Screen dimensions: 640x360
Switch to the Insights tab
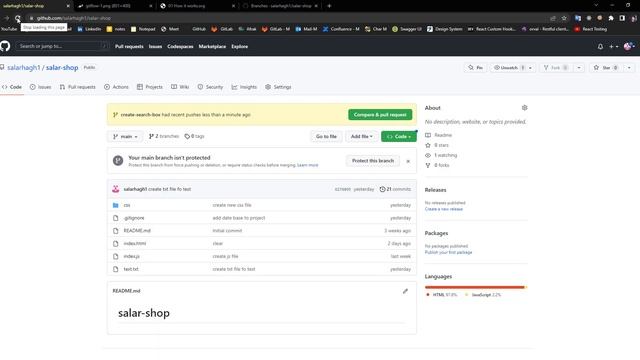coord(244,87)
